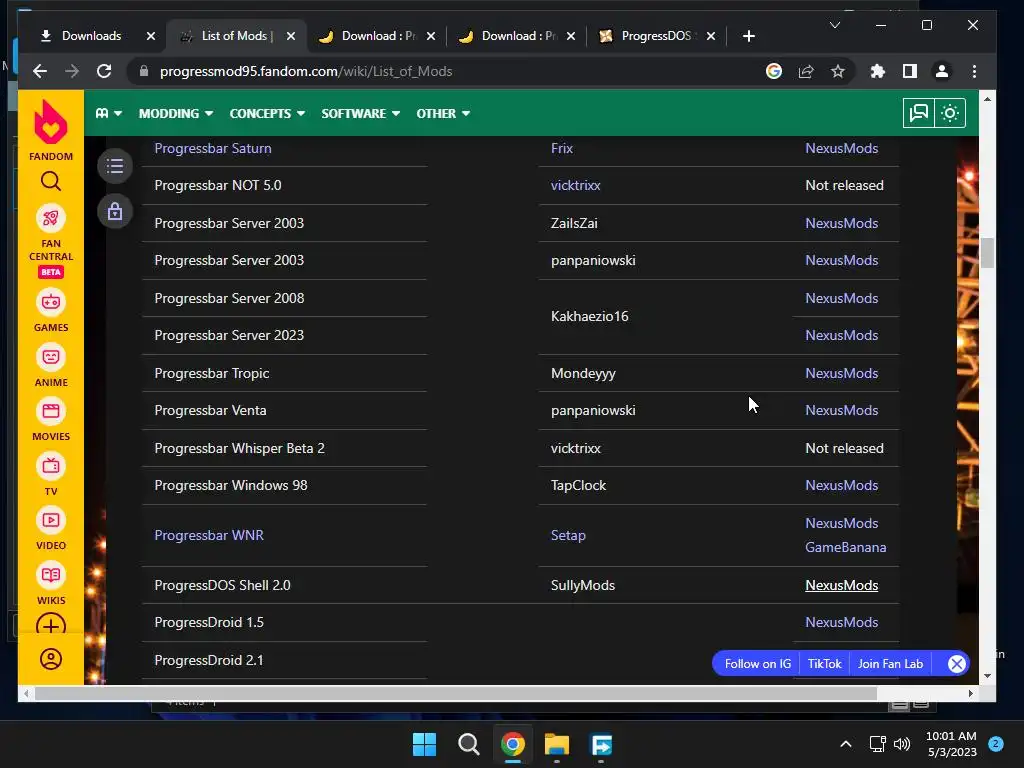Share this page icon
The height and width of the screenshot is (768, 1024).
[806, 71]
